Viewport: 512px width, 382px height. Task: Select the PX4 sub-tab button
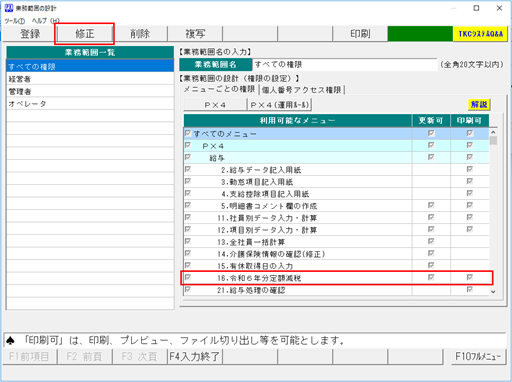(x=215, y=105)
